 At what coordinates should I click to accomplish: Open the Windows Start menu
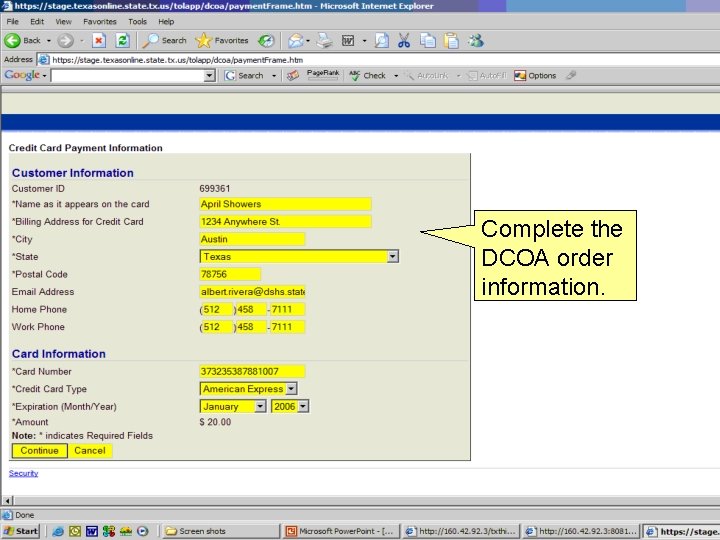[21, 531]
